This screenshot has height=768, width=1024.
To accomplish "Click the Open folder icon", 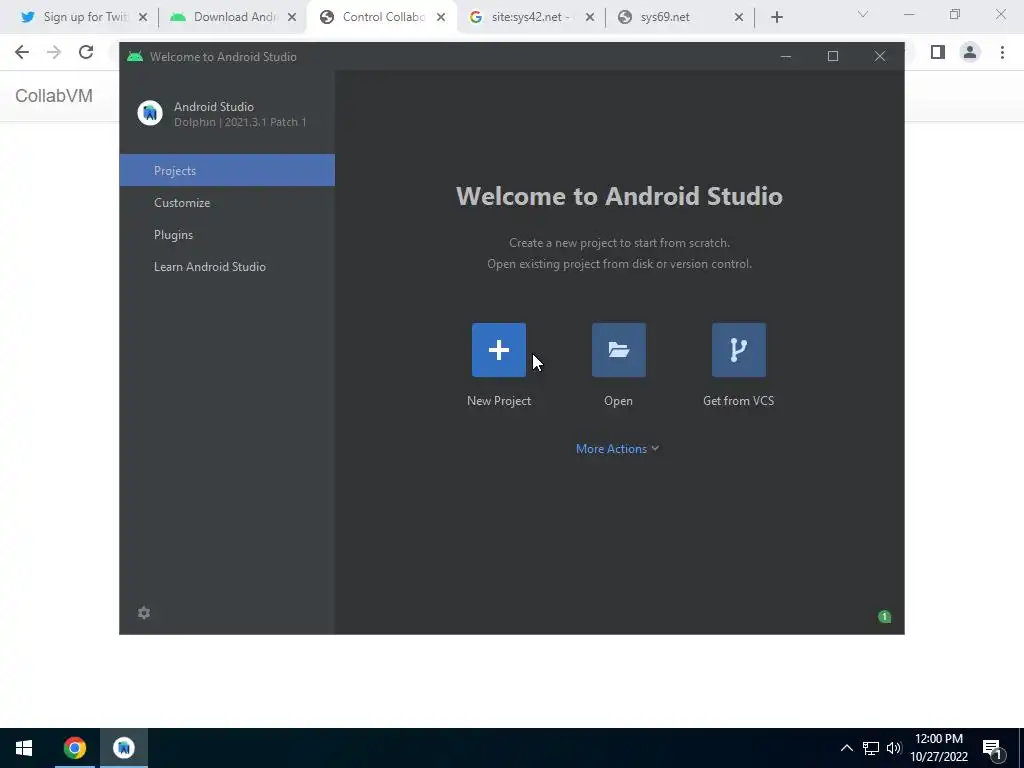I will tap(618, 350).
